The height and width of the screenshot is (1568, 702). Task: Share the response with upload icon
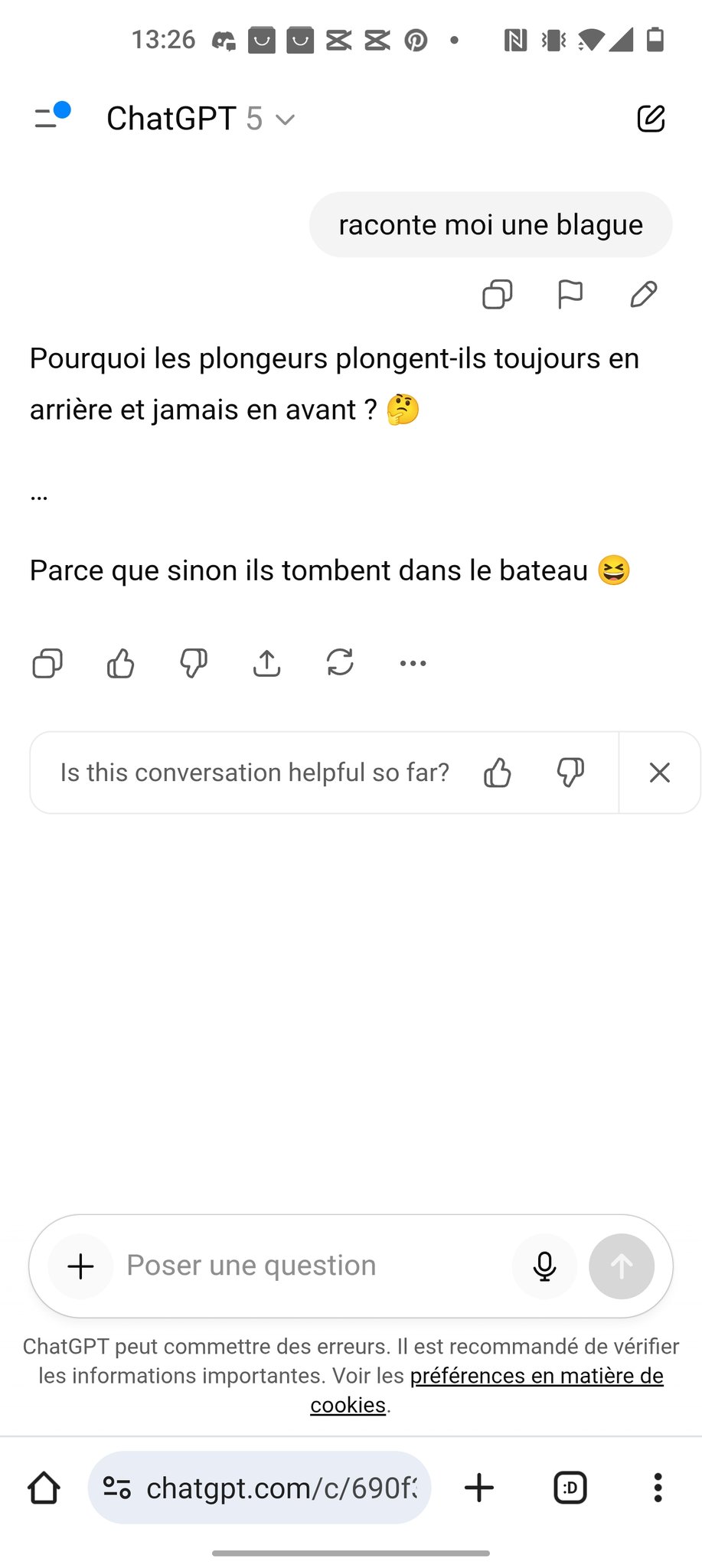point(266,663)
